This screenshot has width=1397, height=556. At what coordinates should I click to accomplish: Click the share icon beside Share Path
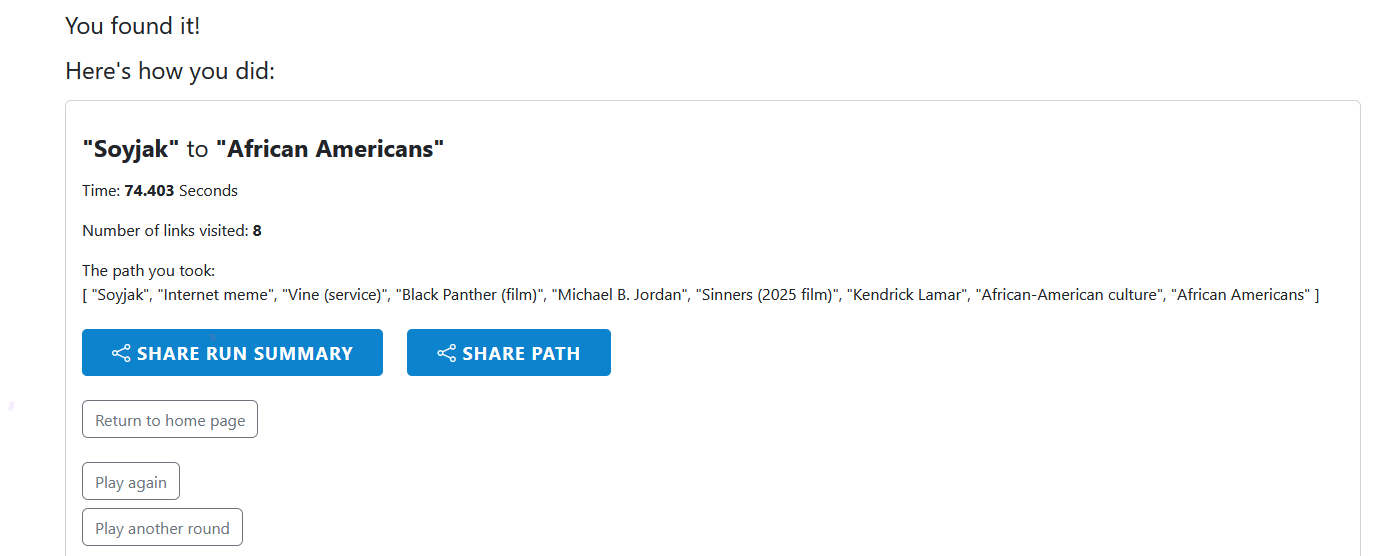tap(446, 353)
